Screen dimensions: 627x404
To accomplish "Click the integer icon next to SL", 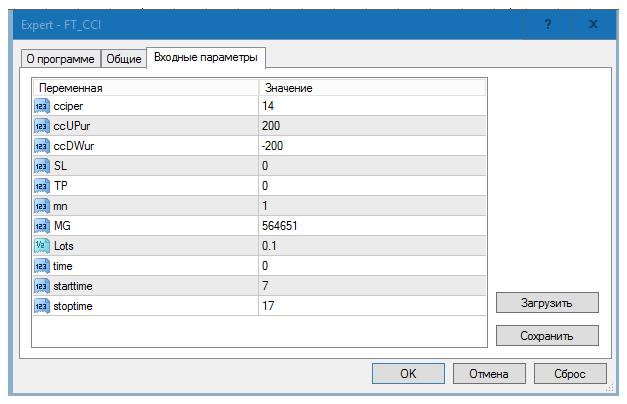I will (x=42, y=166).
